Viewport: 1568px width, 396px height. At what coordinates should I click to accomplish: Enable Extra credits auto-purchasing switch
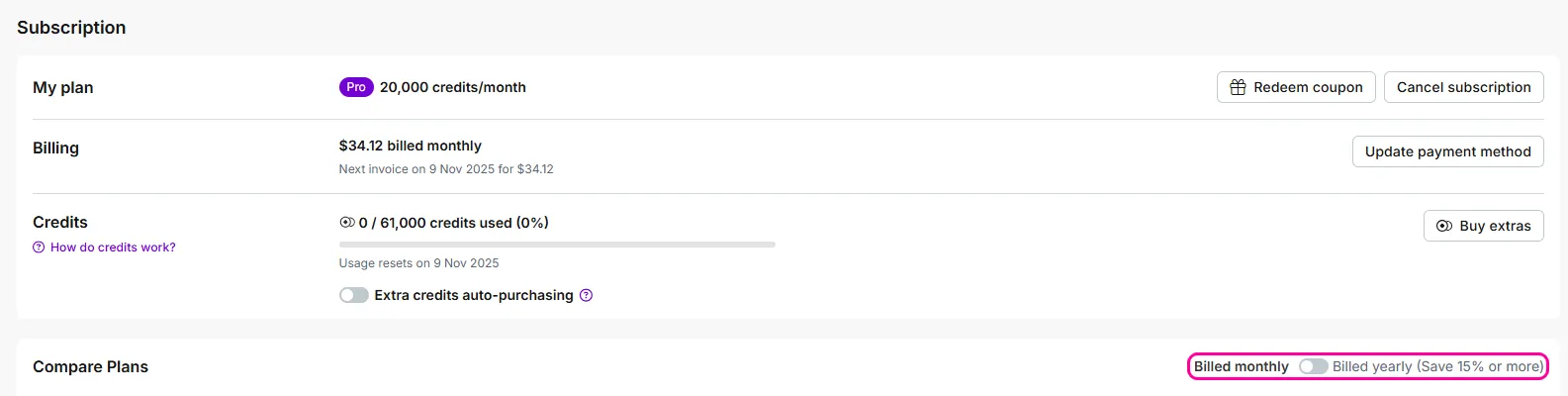click(x=354, y=295)
